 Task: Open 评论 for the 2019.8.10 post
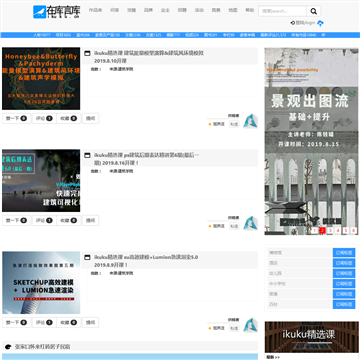coord(44,118)
